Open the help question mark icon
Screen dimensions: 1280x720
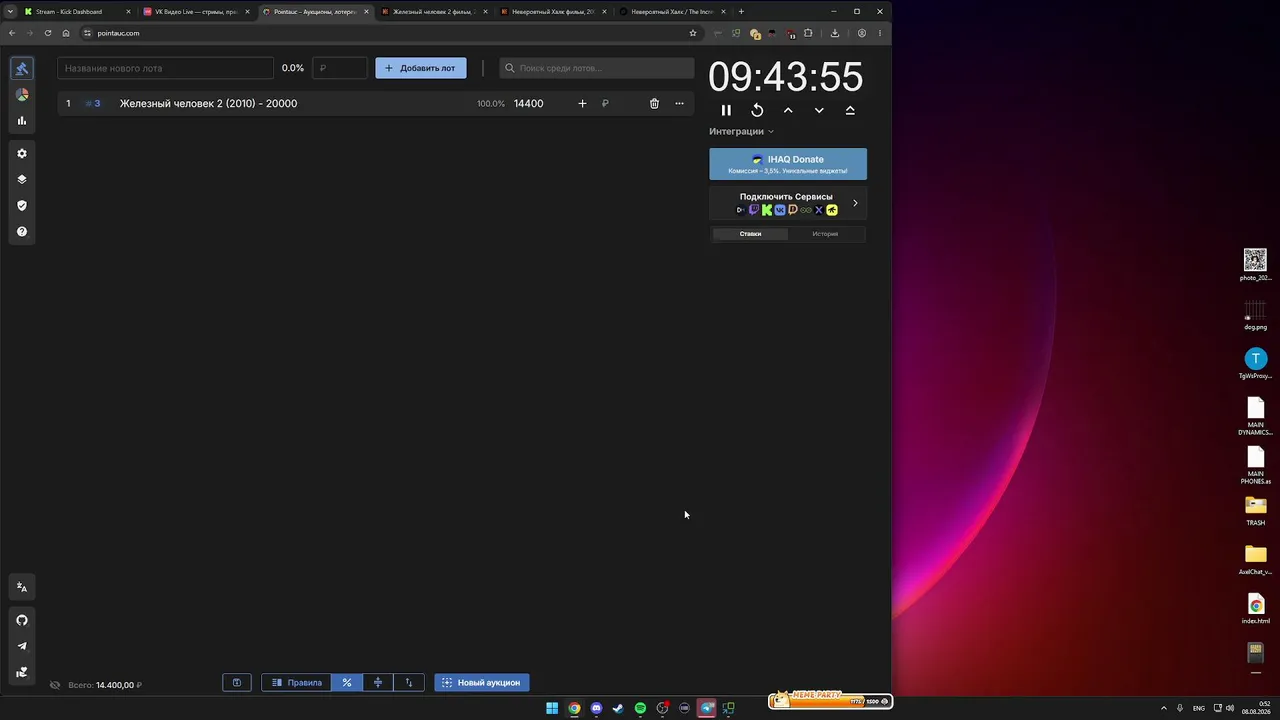[x=22, y=232]
